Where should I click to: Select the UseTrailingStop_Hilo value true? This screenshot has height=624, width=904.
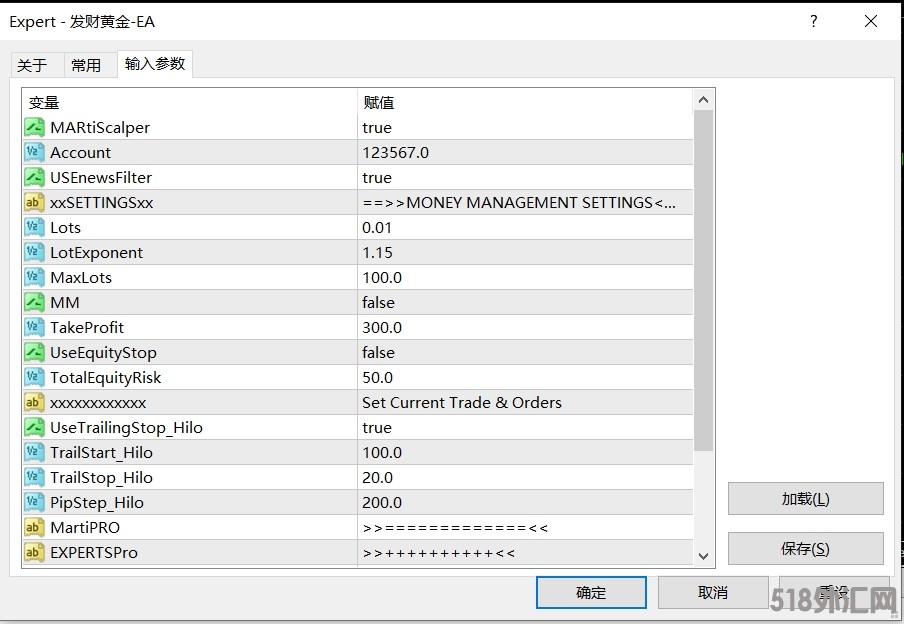click(x=525, y=427)
